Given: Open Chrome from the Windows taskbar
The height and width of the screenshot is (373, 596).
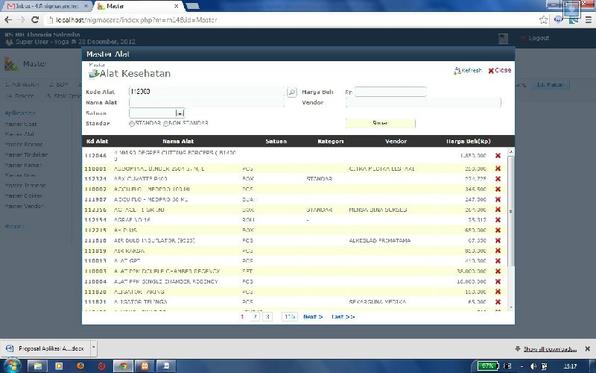Looking at the screenshot, I should pyautogui.click(x=123, y=366).
